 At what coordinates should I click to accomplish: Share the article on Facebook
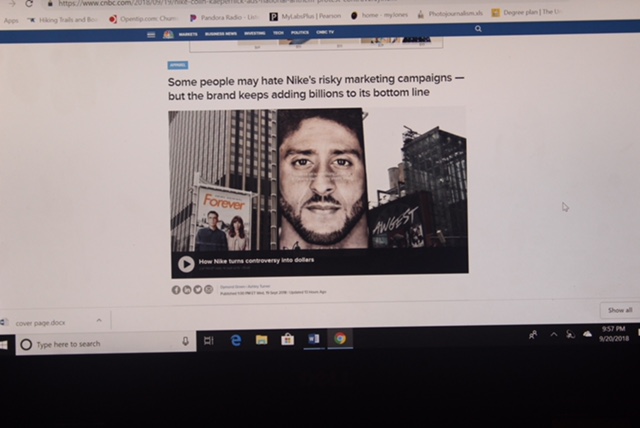coord(176,290)
